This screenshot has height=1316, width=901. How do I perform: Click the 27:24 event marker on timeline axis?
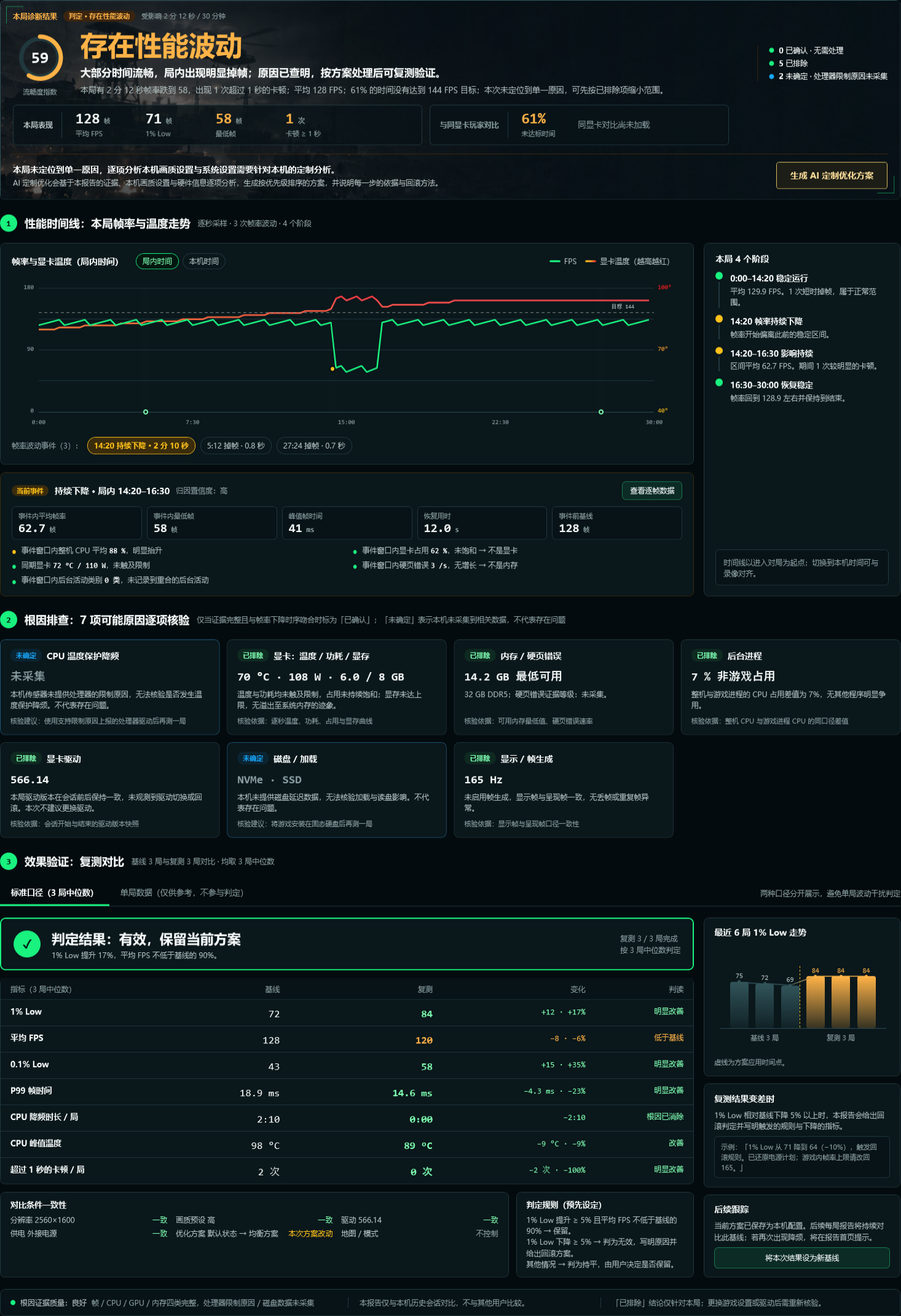point(601,412)
